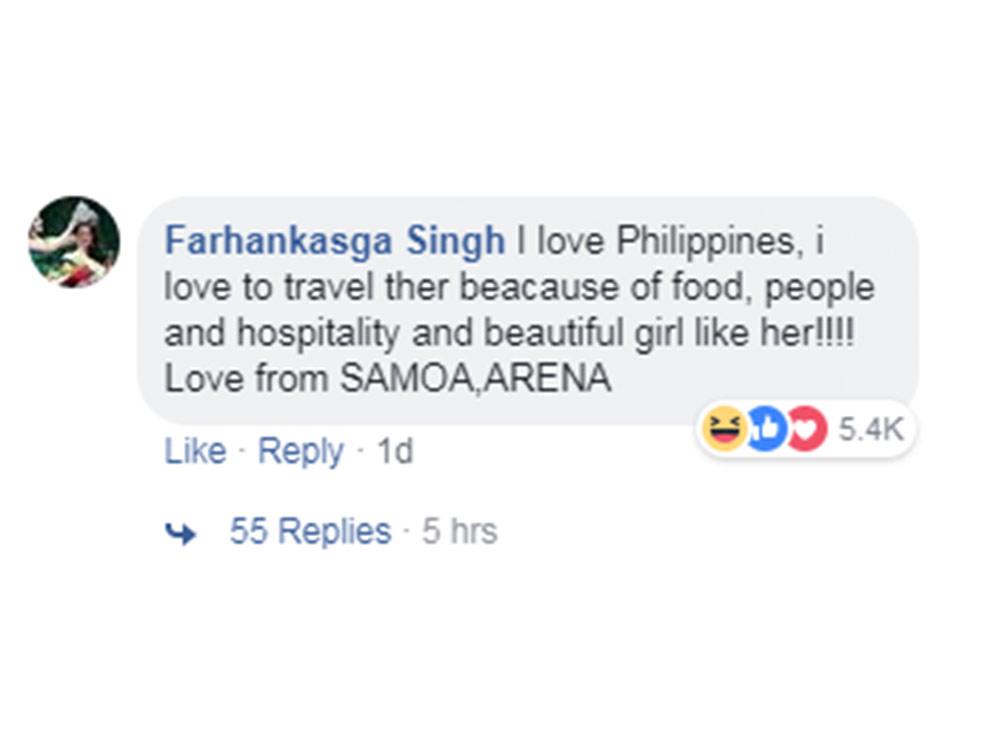The image size is (1000, 750).
Task: Click the pill showing all three reaction emojis
Action: [763, 429]
